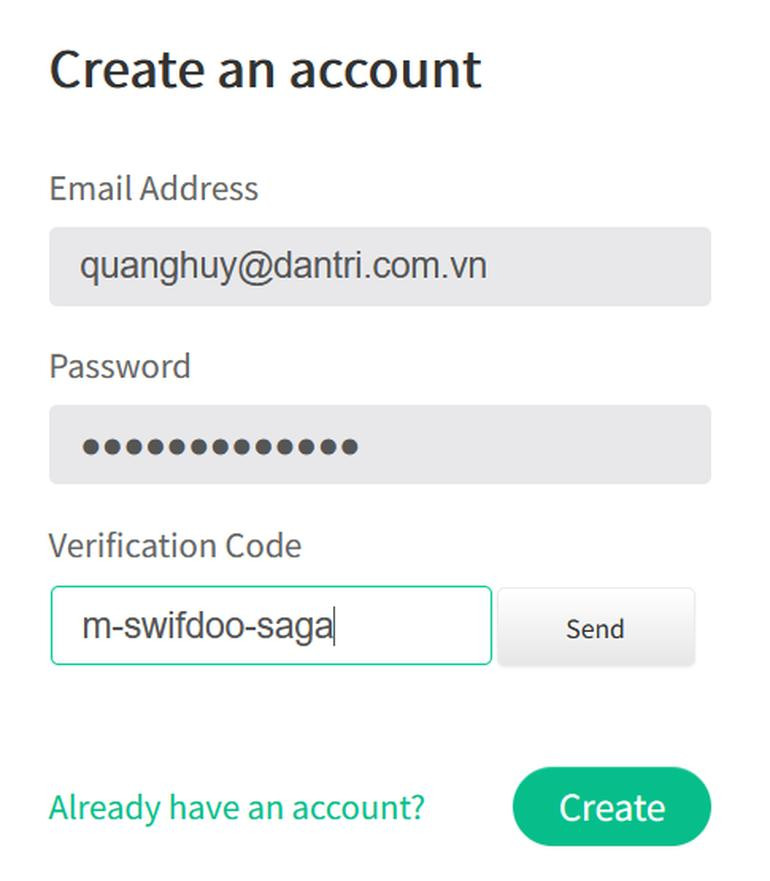Click the Verification Code text box
Viewport: 770px width, 881px height.
point(271,626)
